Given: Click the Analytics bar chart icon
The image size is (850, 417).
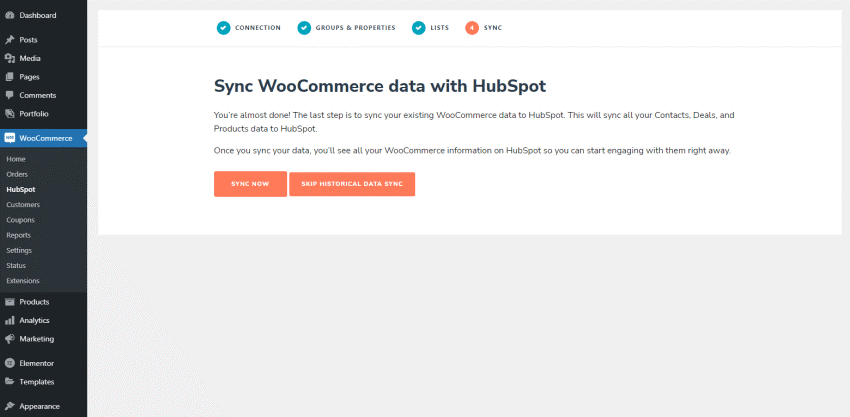Looking at the screenshot, I should 9,321.
